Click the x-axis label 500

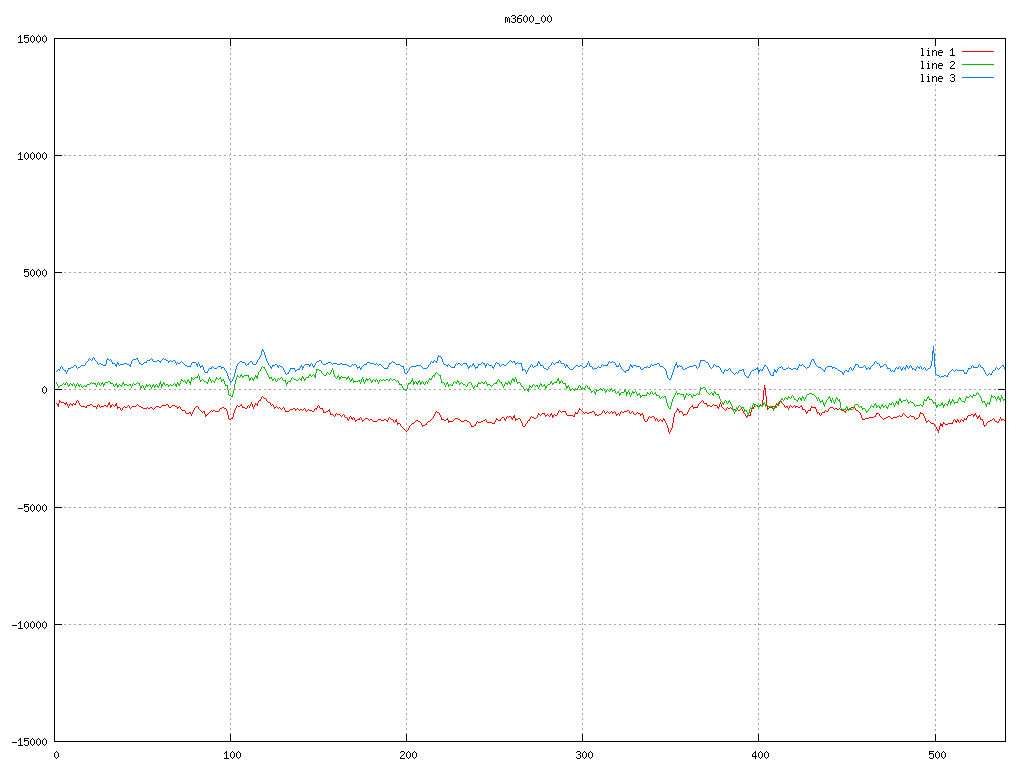937,756
